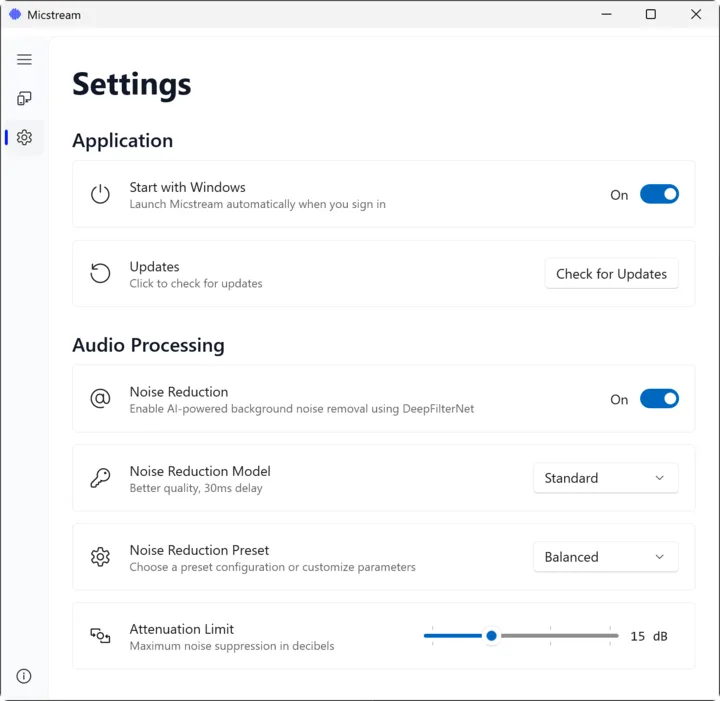Turn off Start with Windows toggle
Image resolution: width=720 pixels, height=701 pixels.
pyautogui.click(x=659, y=194)
